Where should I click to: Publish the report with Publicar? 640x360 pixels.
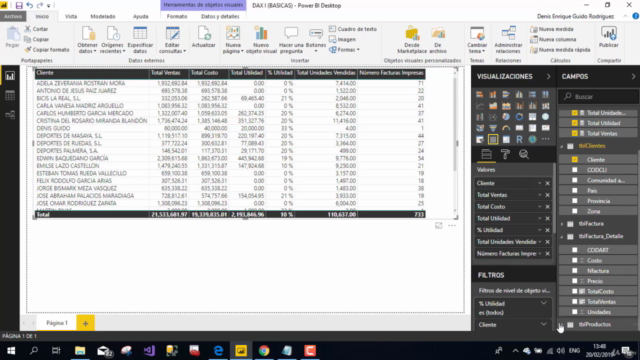(609, 38)
